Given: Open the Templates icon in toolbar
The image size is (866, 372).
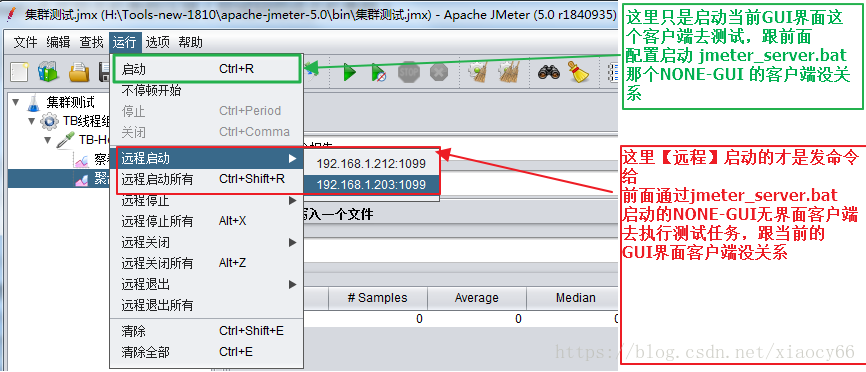Looking at the screenshot, I should tap(49, 72).
